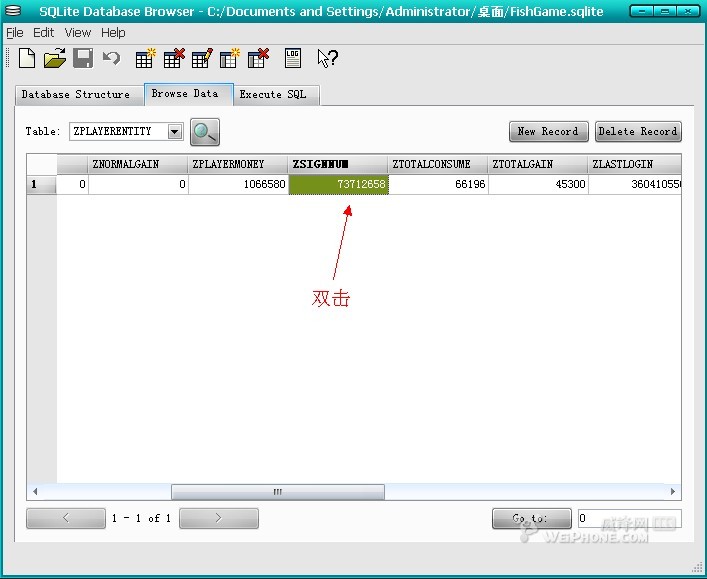Screen dimensions: 707x579
Task: Open the View menu
Action: [x=78, y=32]
